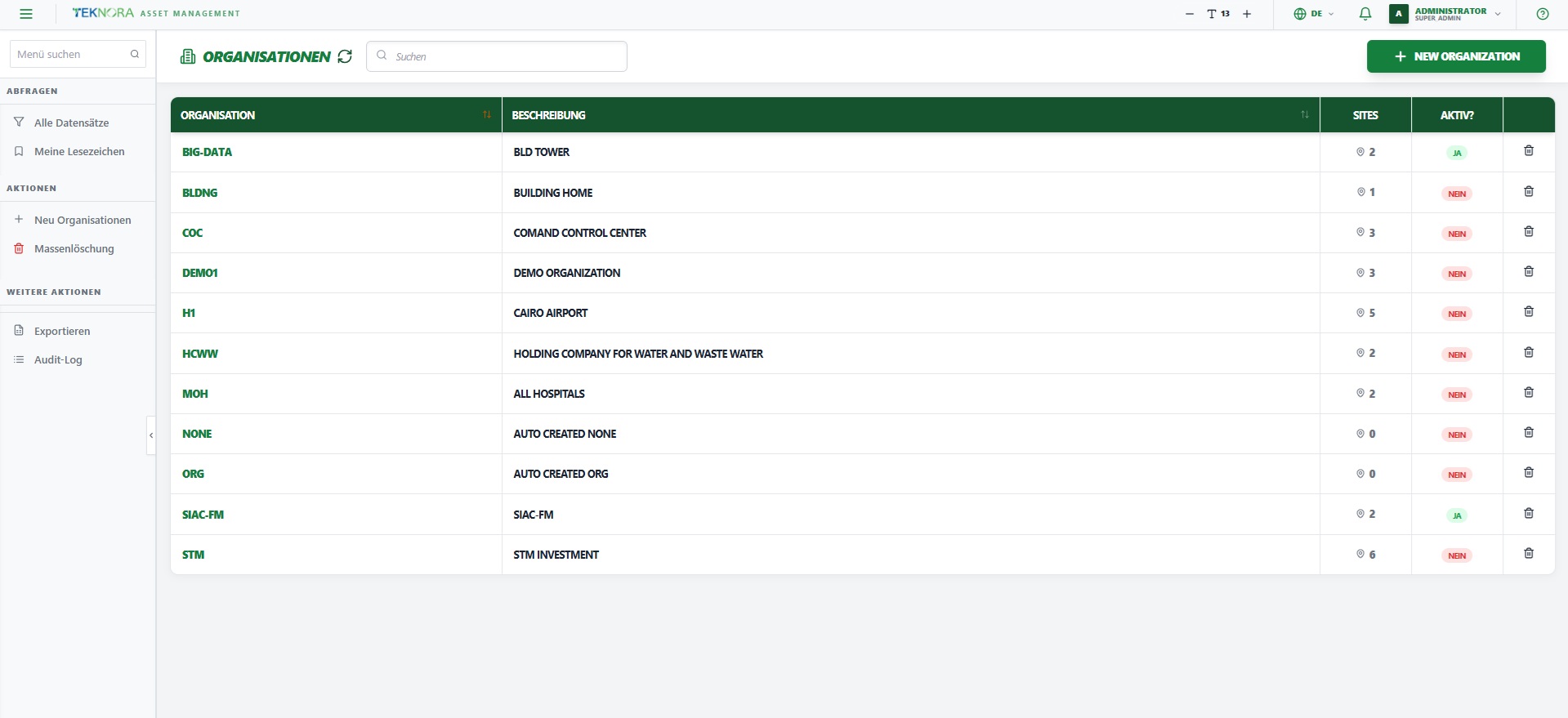Delete the BIG-DATA organization
1568x718 pixels.
(x=1529, y=151)
